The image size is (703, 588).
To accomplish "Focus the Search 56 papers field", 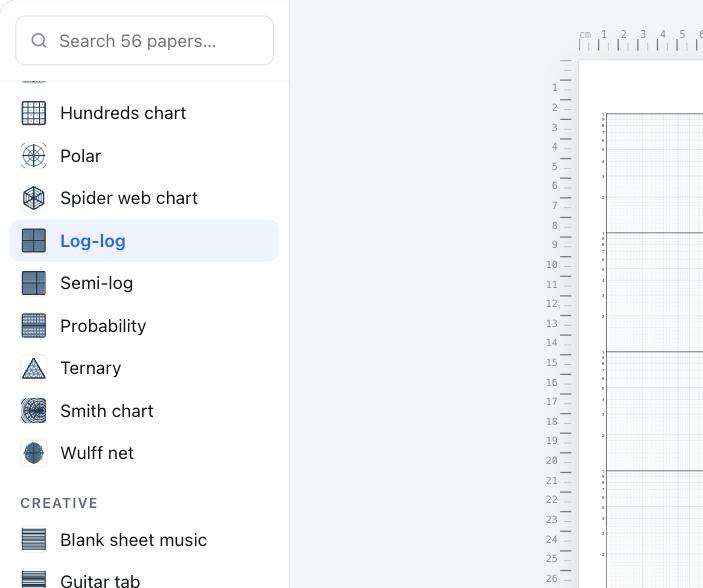I will tap(144, 41).
